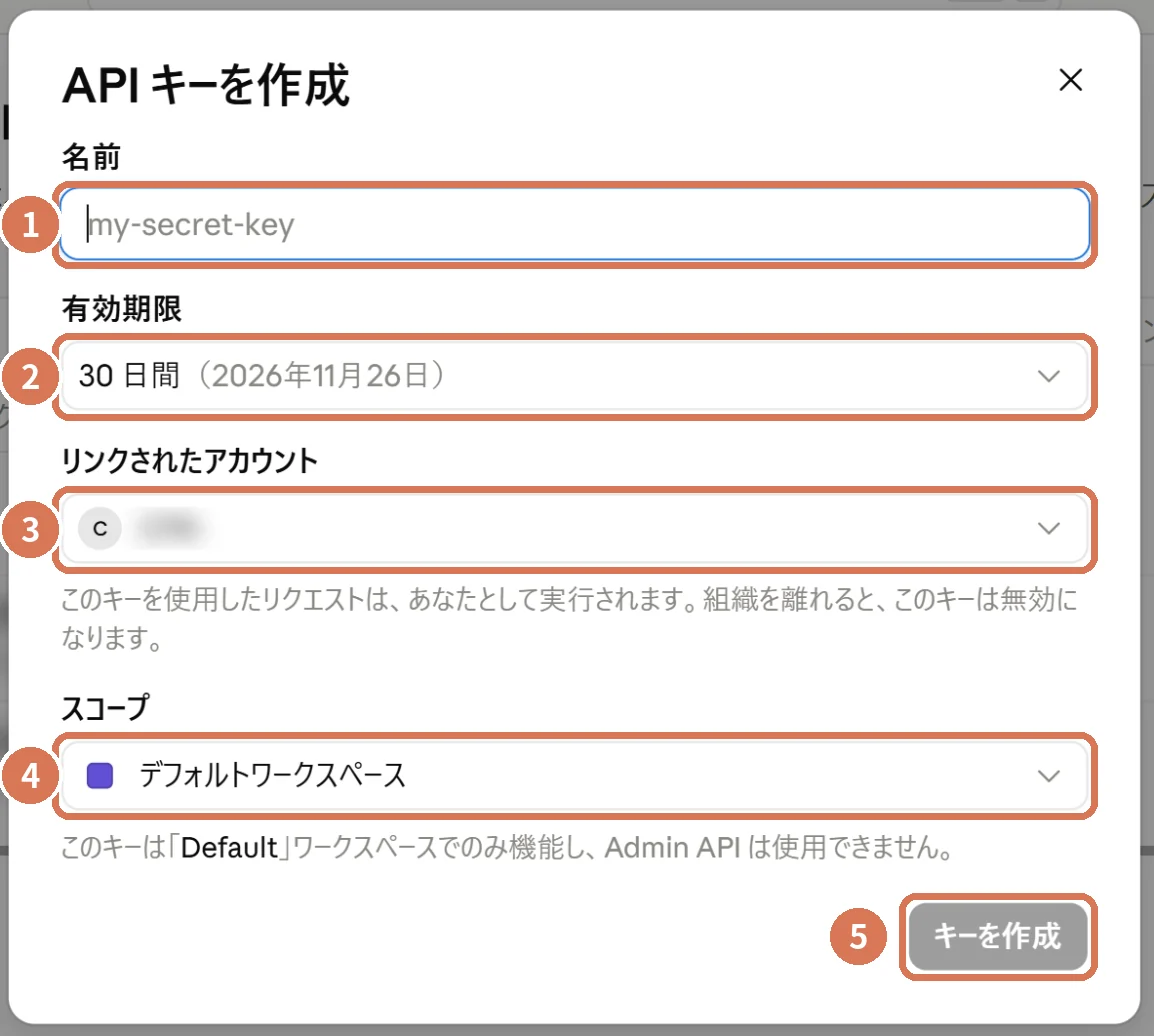
Task: Click the scope dropdown chevron arrow
Action: (x=1048, y=776)
